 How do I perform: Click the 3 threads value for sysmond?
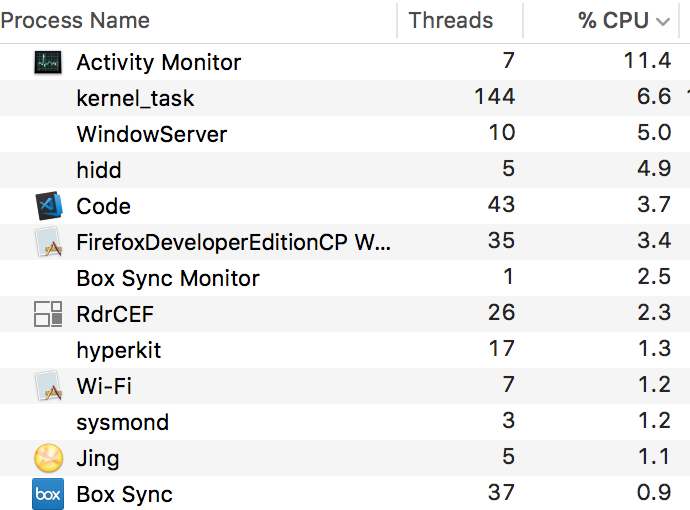pyautogui.click(x=508, y=420)
